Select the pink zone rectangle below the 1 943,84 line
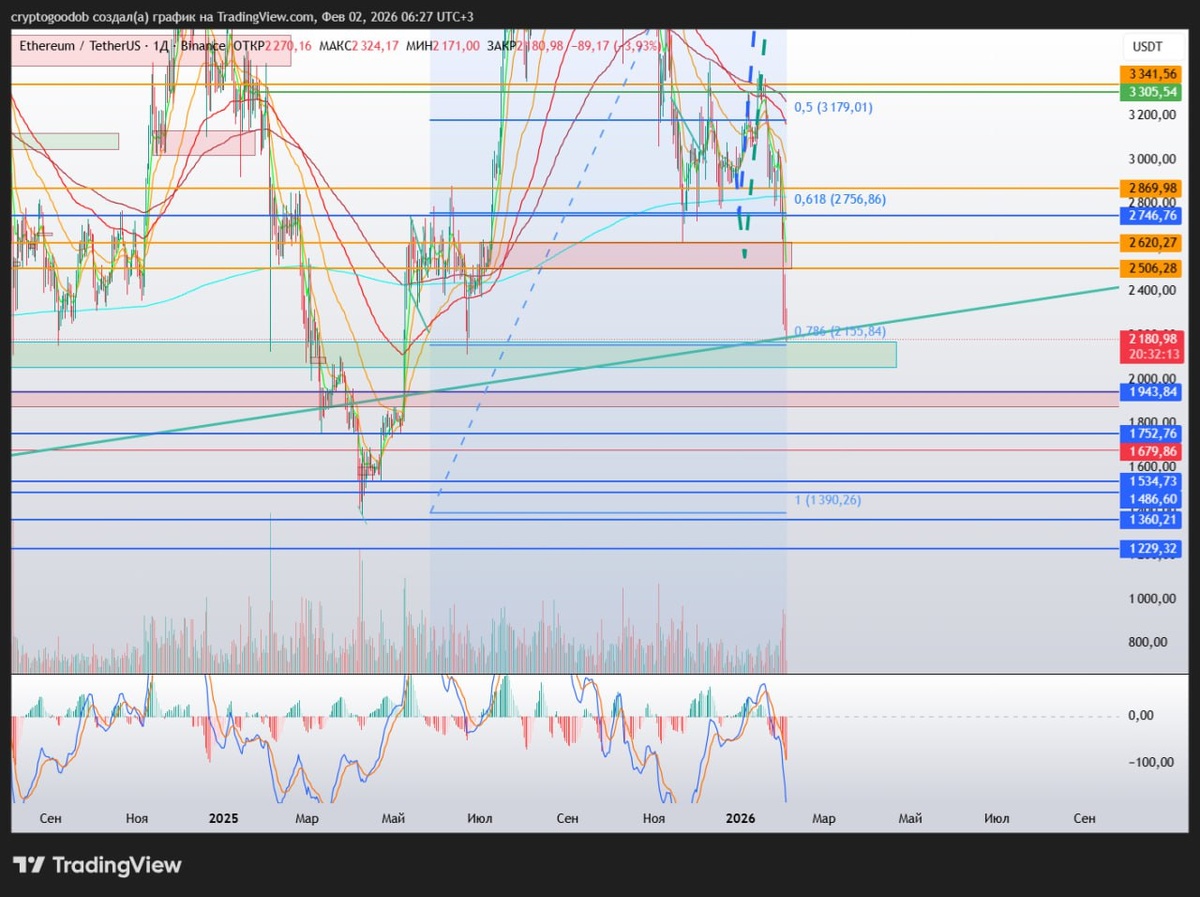The height and width of the screenshot is (897, 1200). (565, 399)
